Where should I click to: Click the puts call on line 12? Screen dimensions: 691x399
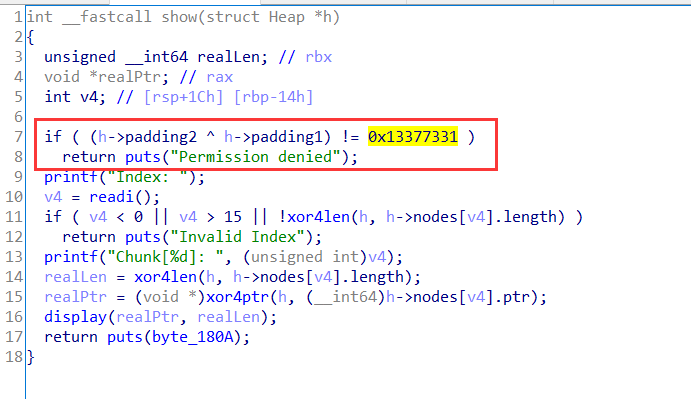point(143,237)
